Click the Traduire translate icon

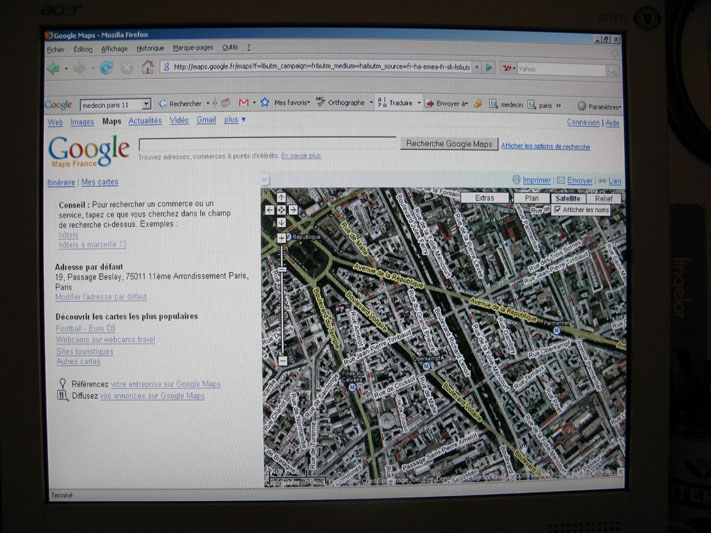pos(382,103)
